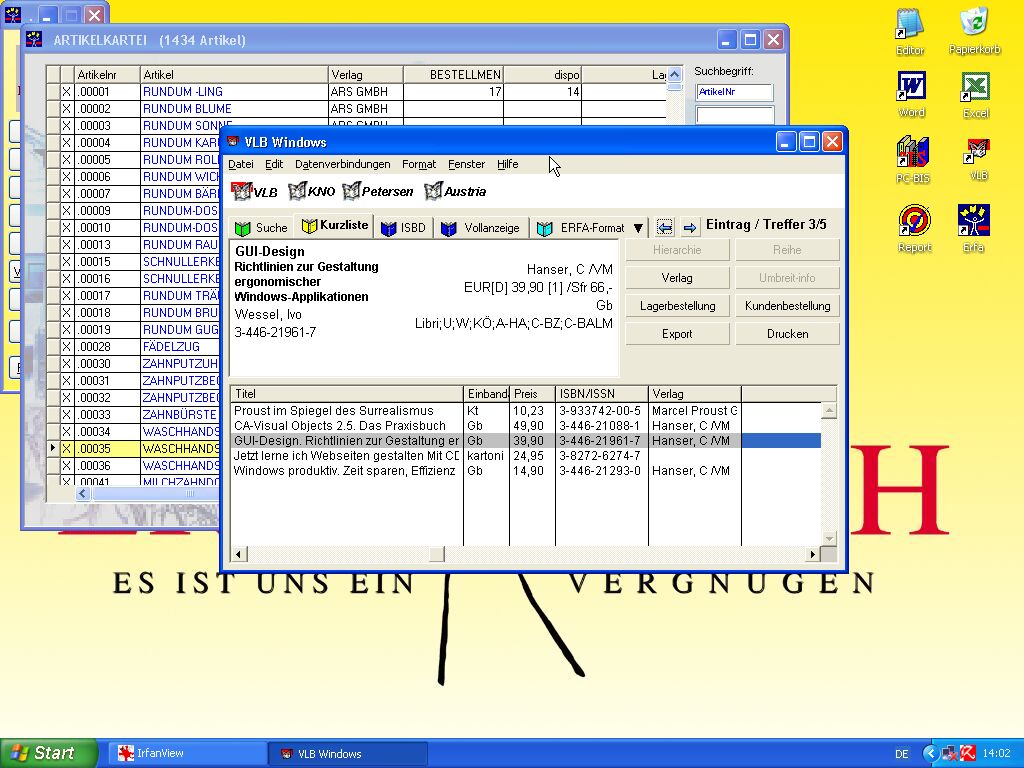The image size is (1024, 768).
Task: Switch to IrfanView in taskbar
Action: [x=185, y=753]
